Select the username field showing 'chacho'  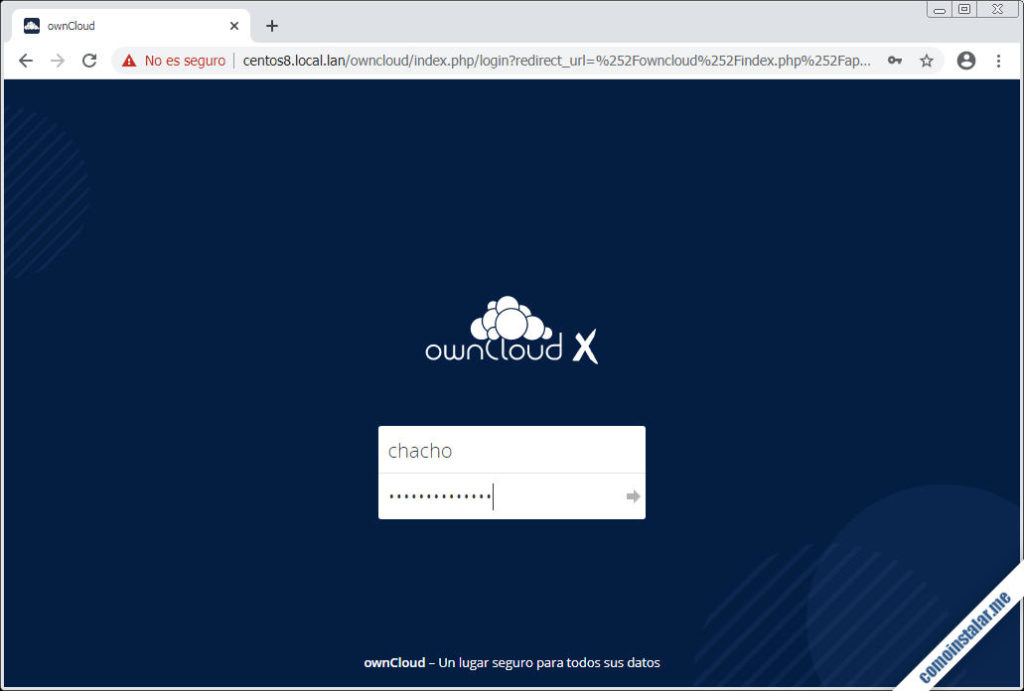511,450
